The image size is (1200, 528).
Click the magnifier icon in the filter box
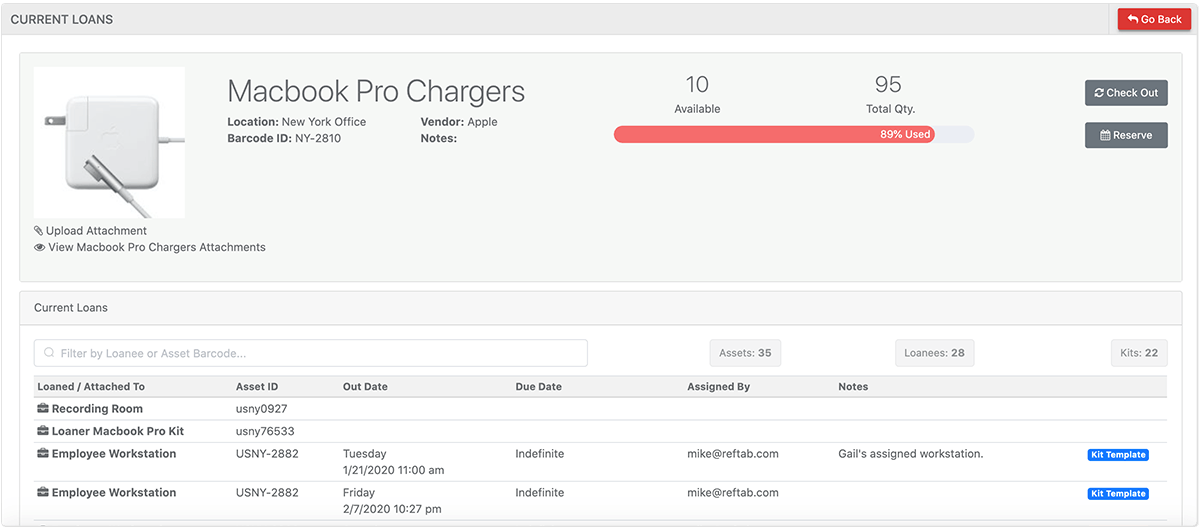tap(49, 353)
